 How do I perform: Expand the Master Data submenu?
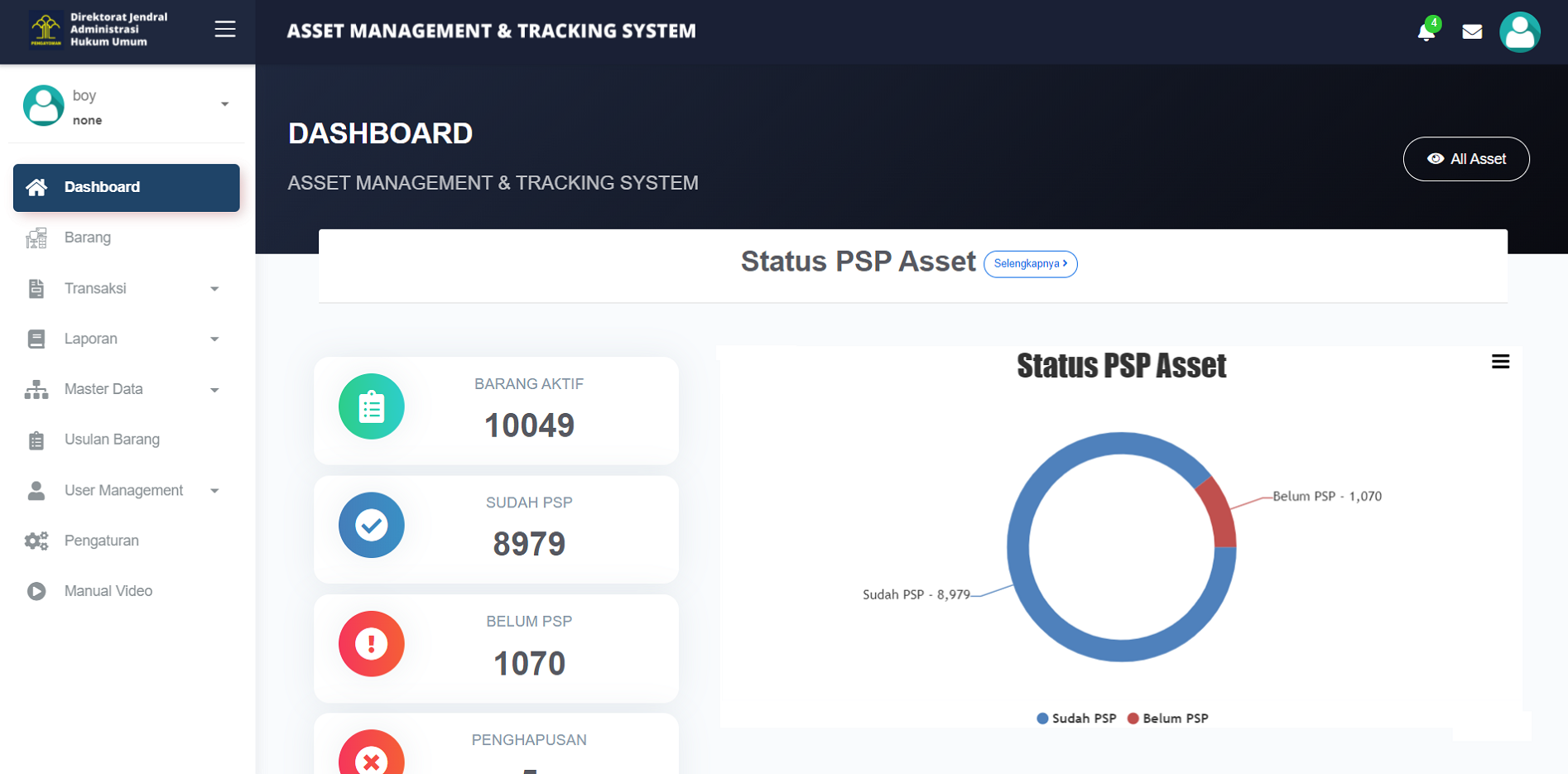click(x=123, y=390)
